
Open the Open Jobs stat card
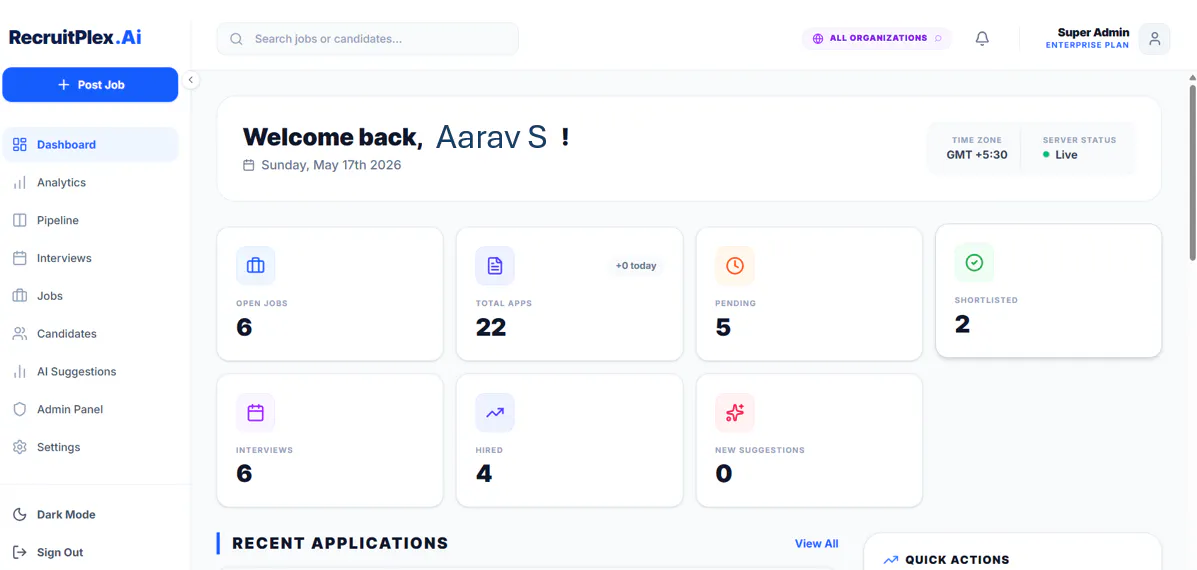(x=330, y=294)
